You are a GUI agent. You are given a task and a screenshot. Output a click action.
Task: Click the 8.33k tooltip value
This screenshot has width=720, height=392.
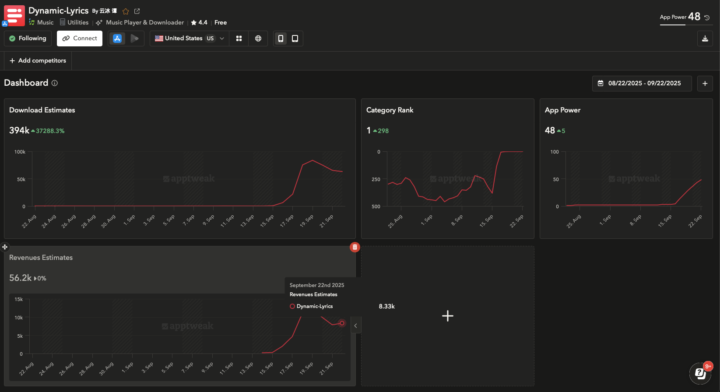coord(387,306)
